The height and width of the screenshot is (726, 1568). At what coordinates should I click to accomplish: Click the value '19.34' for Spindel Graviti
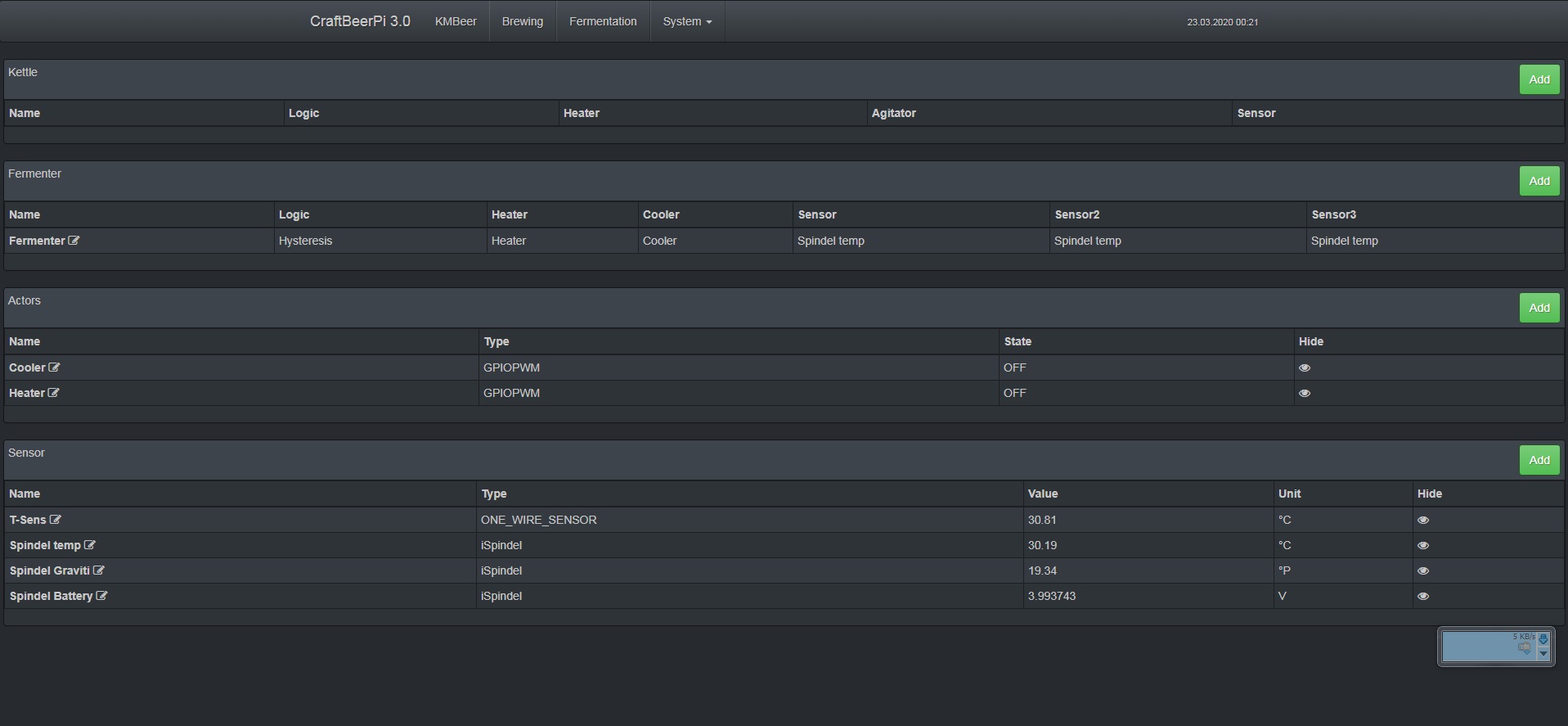coord(1042,570)
